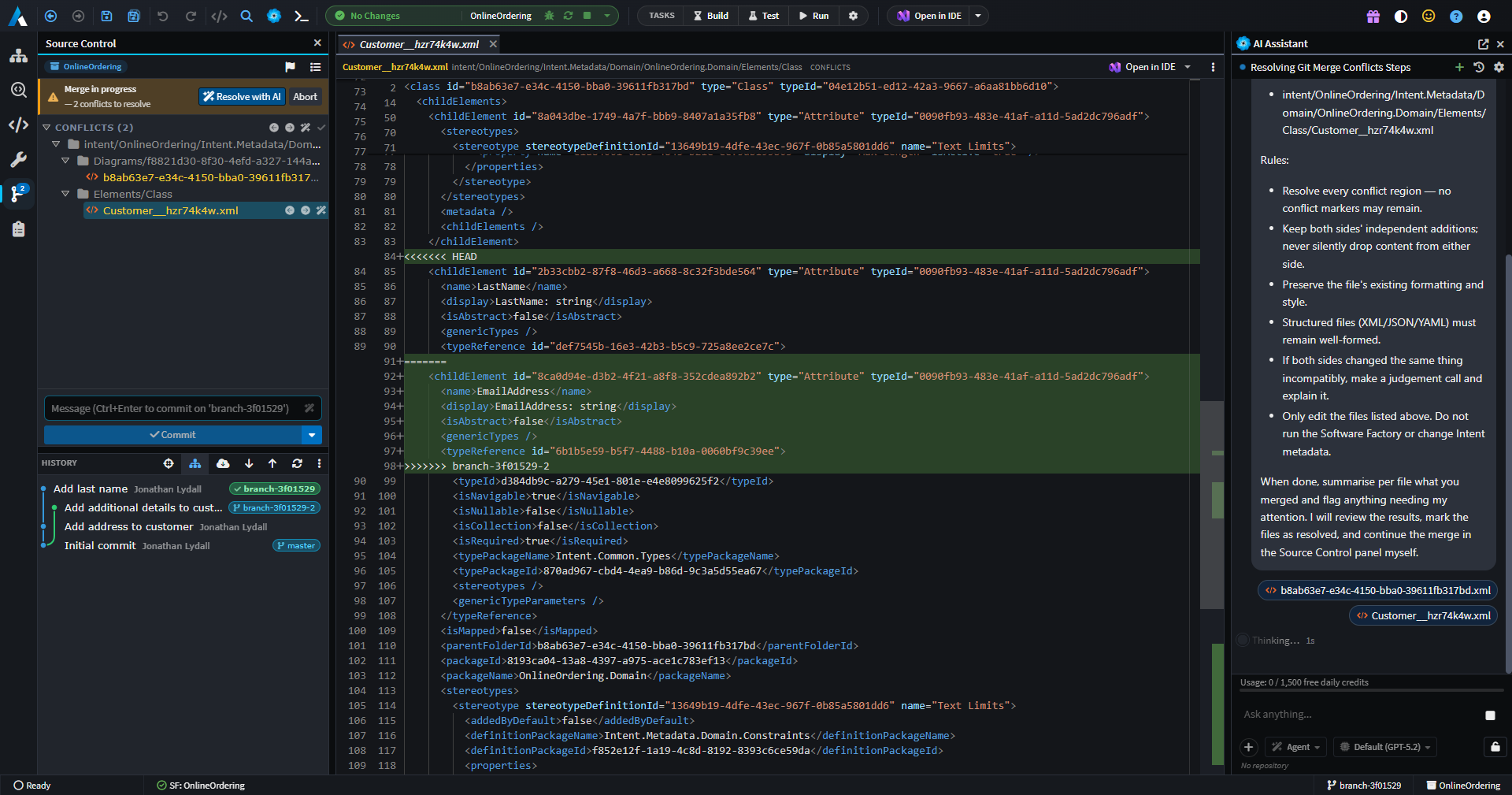Click the pull down-arrow icon in History
1512x795 pixels.
[x=249, y=463]
